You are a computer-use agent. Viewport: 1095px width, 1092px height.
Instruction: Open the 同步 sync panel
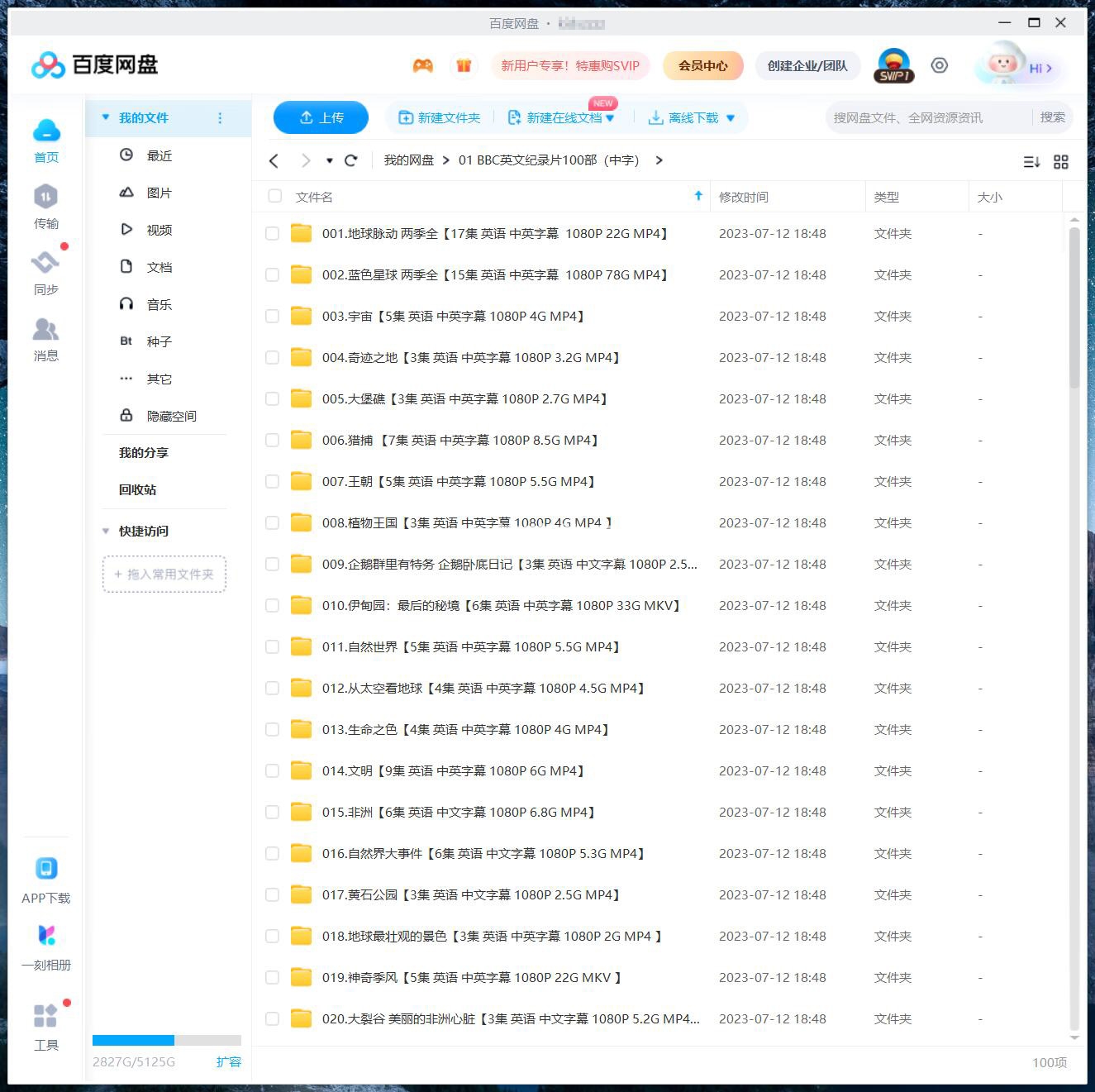point(45,273)
